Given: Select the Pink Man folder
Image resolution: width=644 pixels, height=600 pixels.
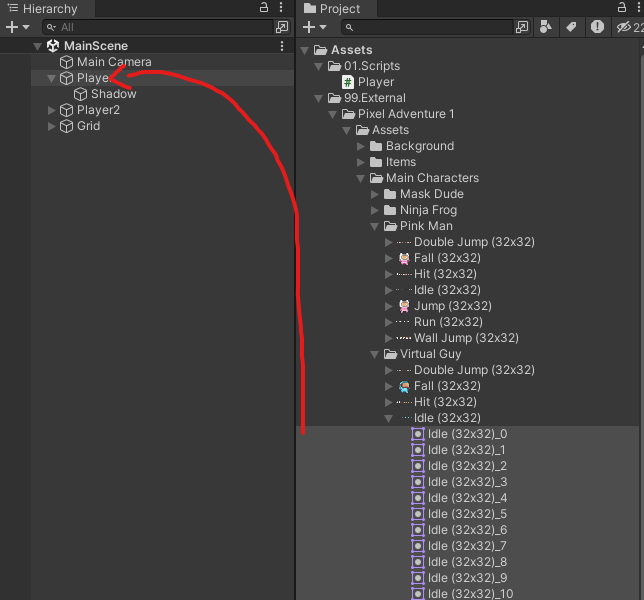Looking at the screenshot, I should 426,226.
